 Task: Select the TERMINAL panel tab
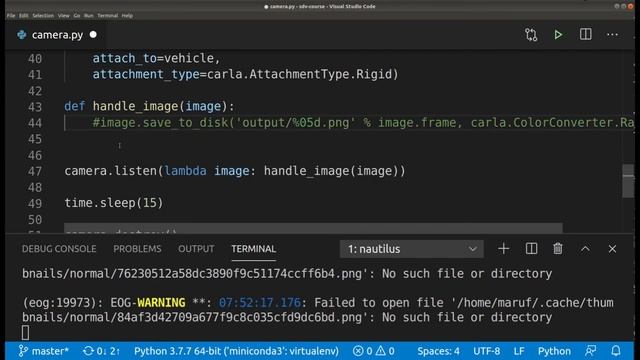click(x=253, y=249)
